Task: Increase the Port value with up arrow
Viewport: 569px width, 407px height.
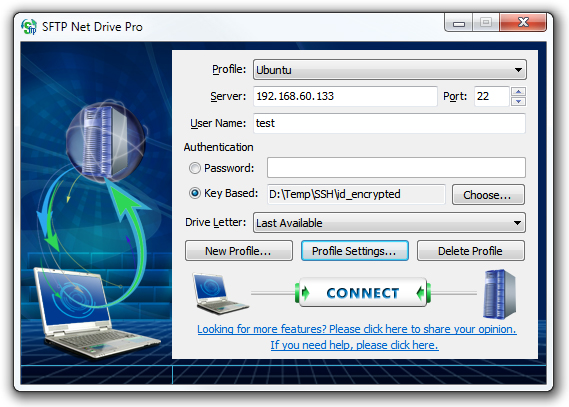Action: (x=519, y=91)
